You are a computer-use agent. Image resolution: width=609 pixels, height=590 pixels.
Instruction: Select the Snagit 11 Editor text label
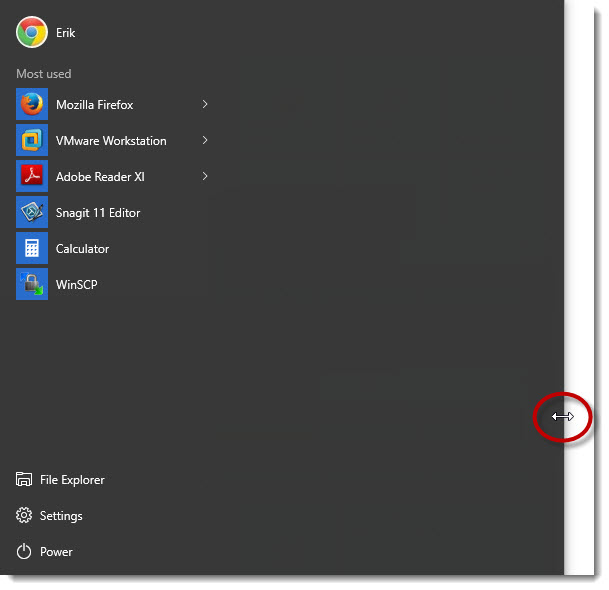[x=98, y=213]
